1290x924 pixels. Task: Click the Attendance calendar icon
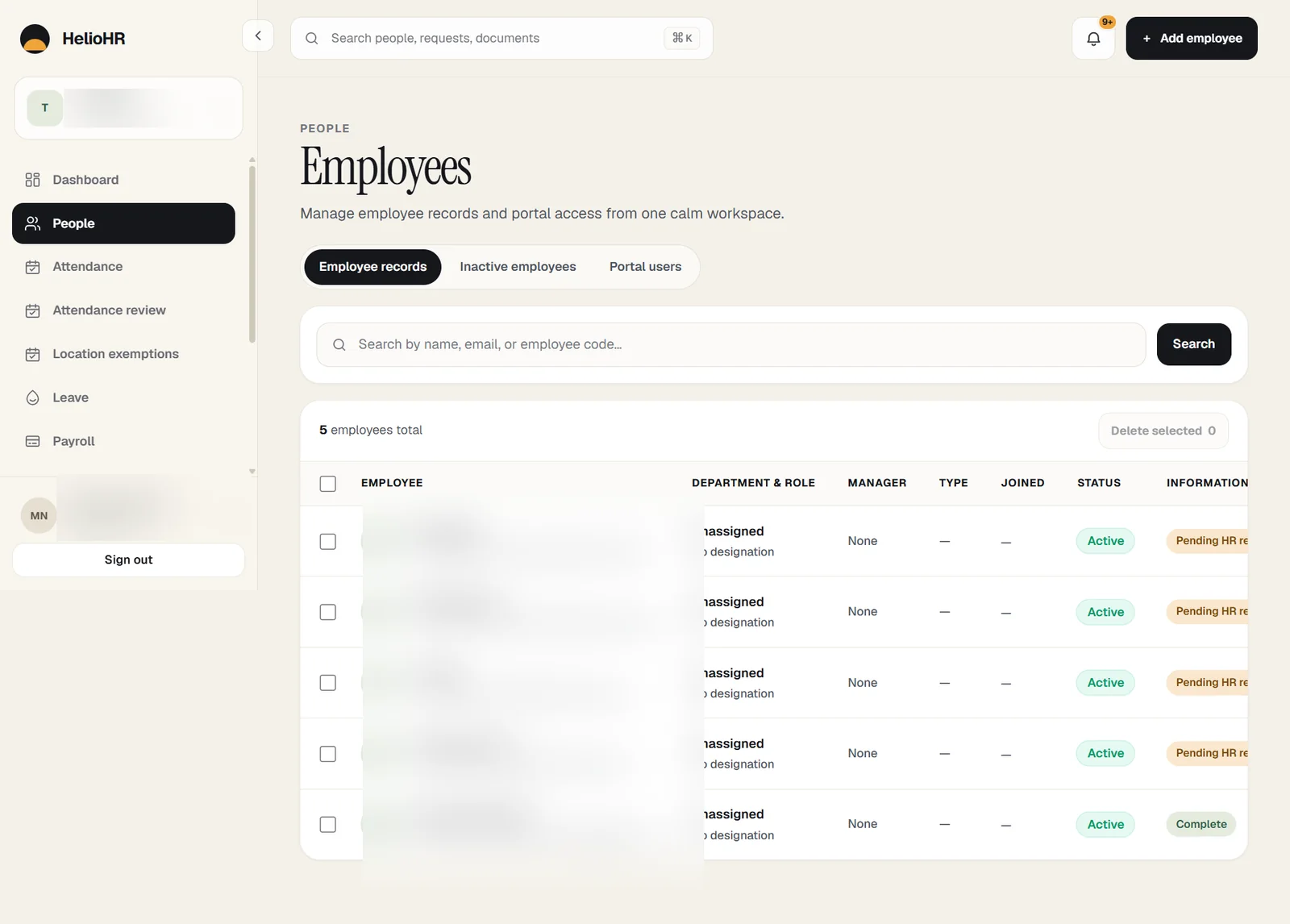pos(32,267)
